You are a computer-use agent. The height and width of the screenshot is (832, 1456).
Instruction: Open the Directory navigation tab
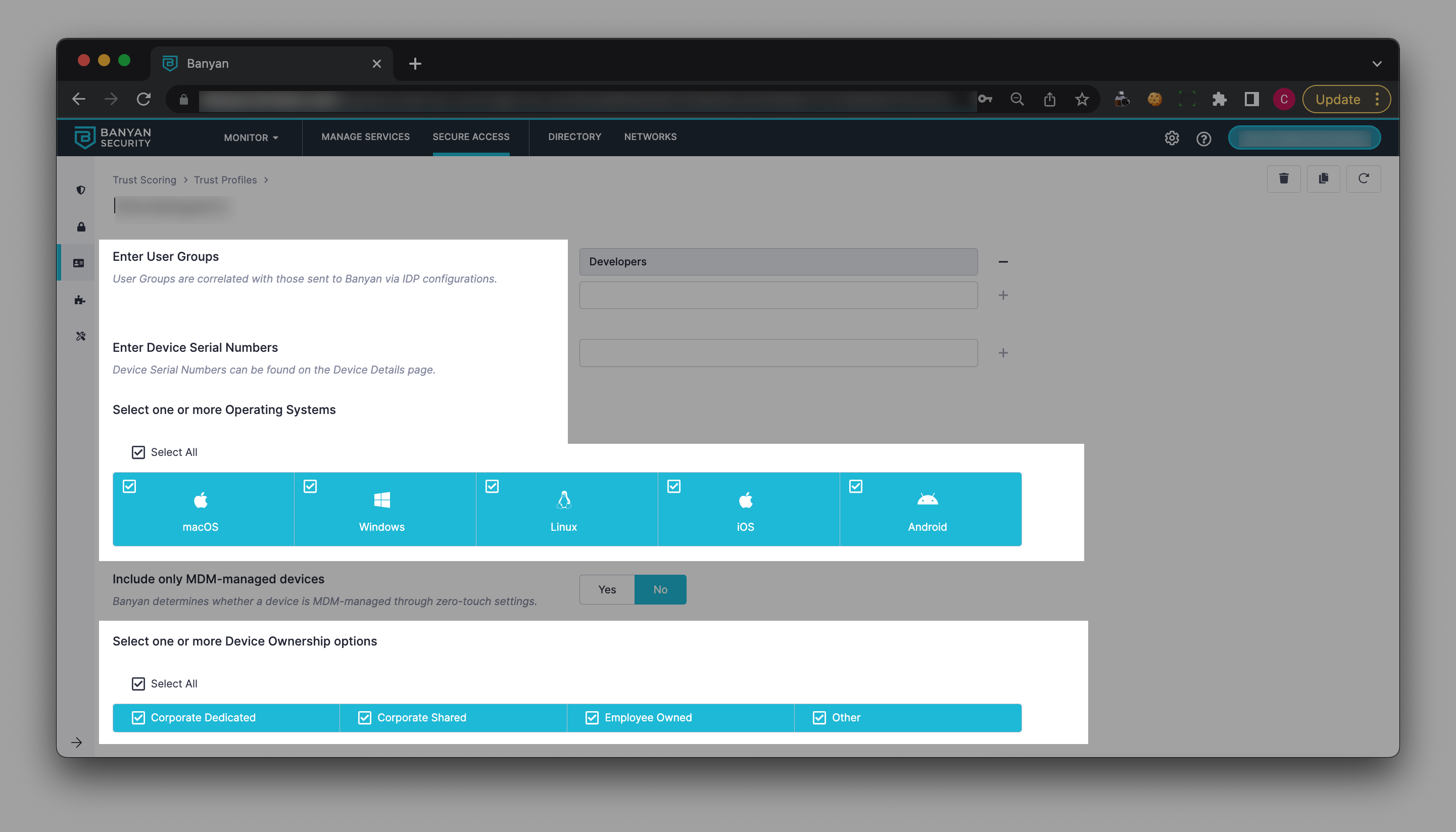[574, 136]
